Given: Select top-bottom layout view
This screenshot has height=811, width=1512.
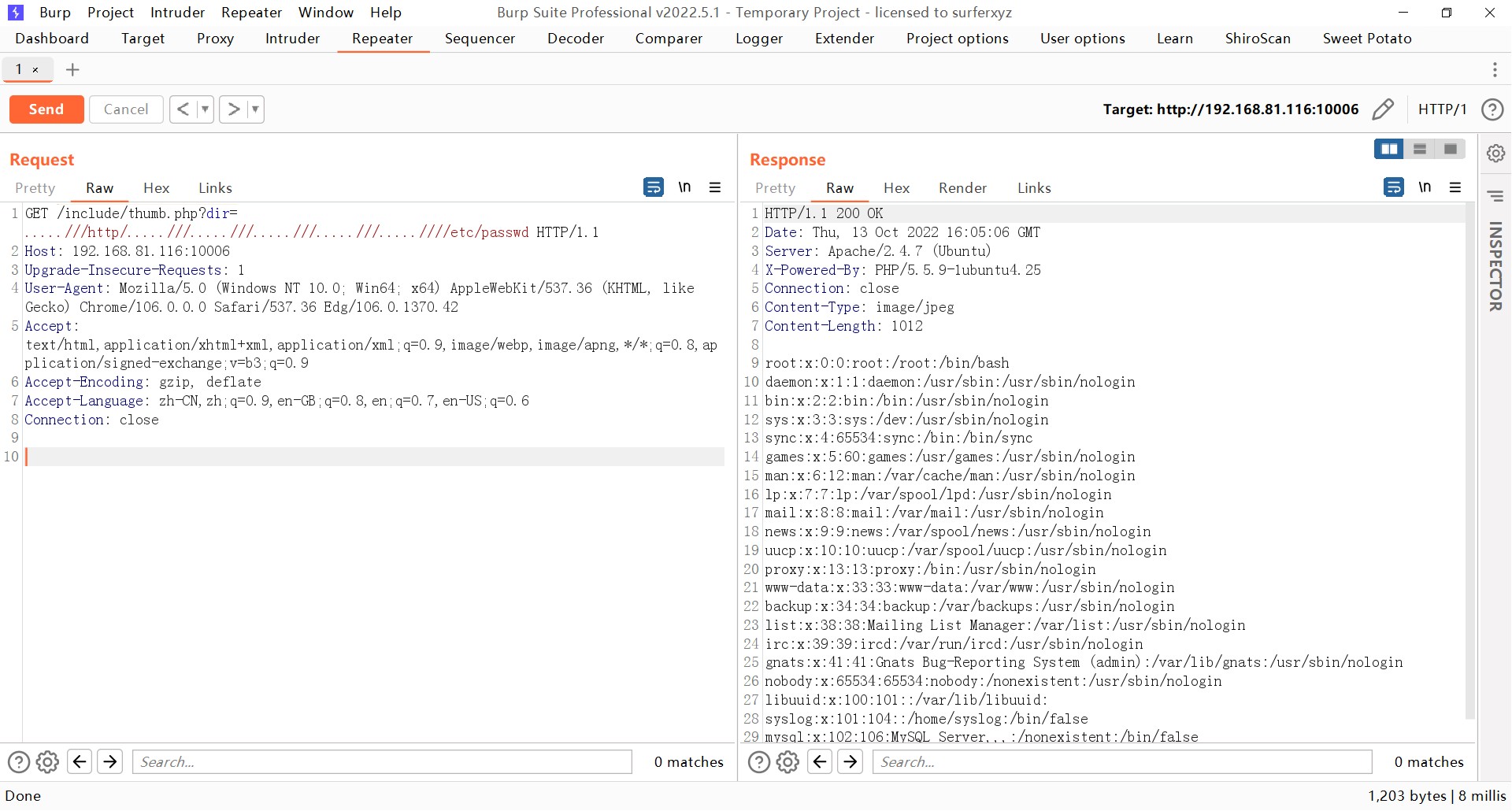Looking at the screenshot, I should [1420, 149].
